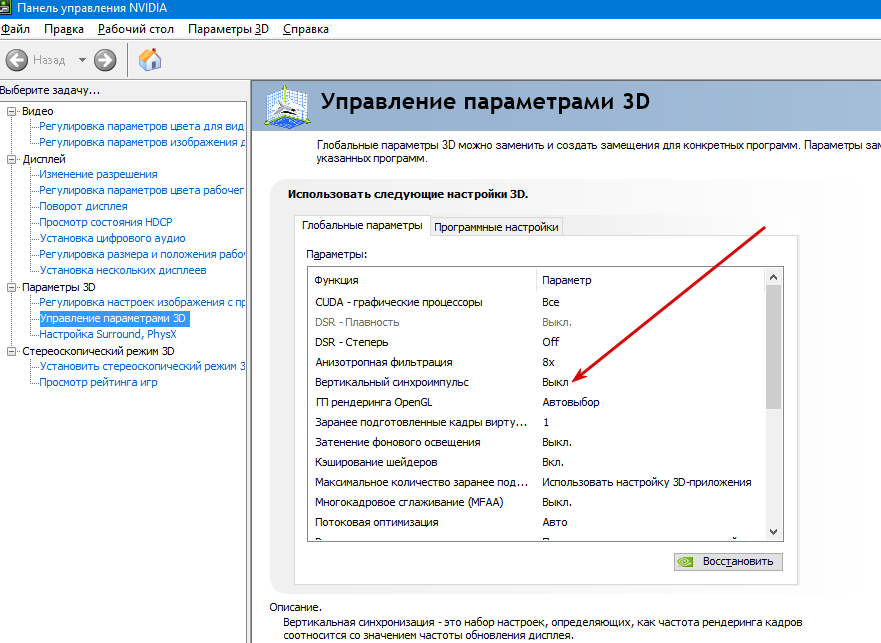This screenshot has height=643, width=881.
Task: Open Регулировка настроек изображения с просмотром
Action: click(x=142, y=302)
